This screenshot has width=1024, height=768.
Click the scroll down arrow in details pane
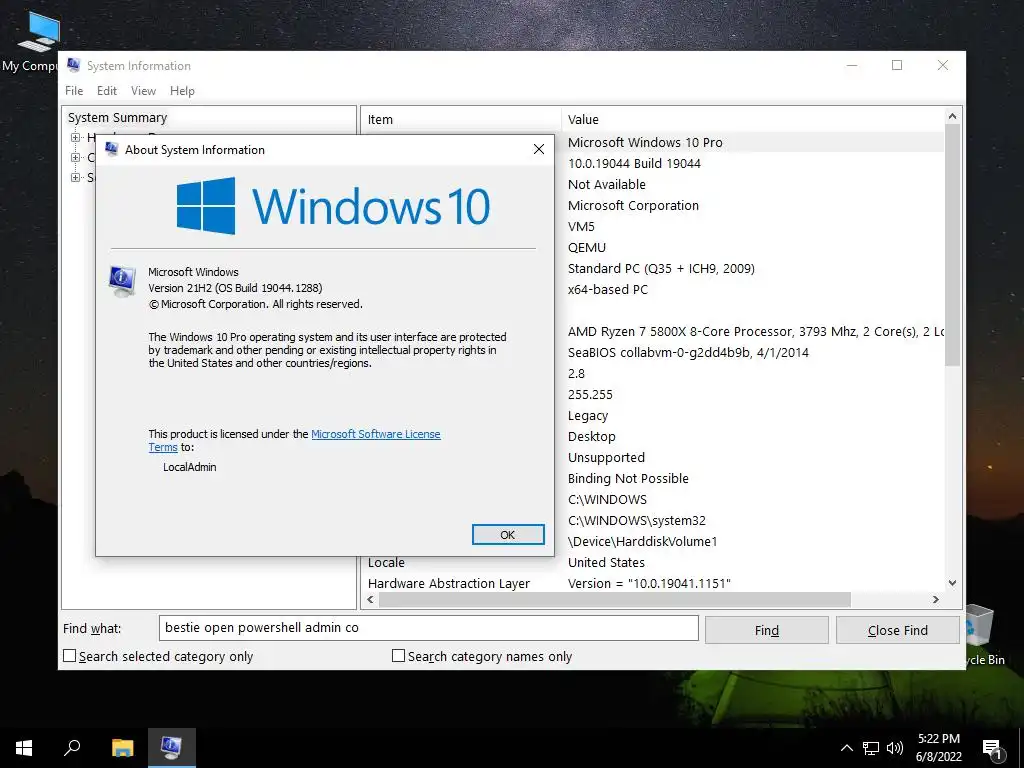[952, 583]
